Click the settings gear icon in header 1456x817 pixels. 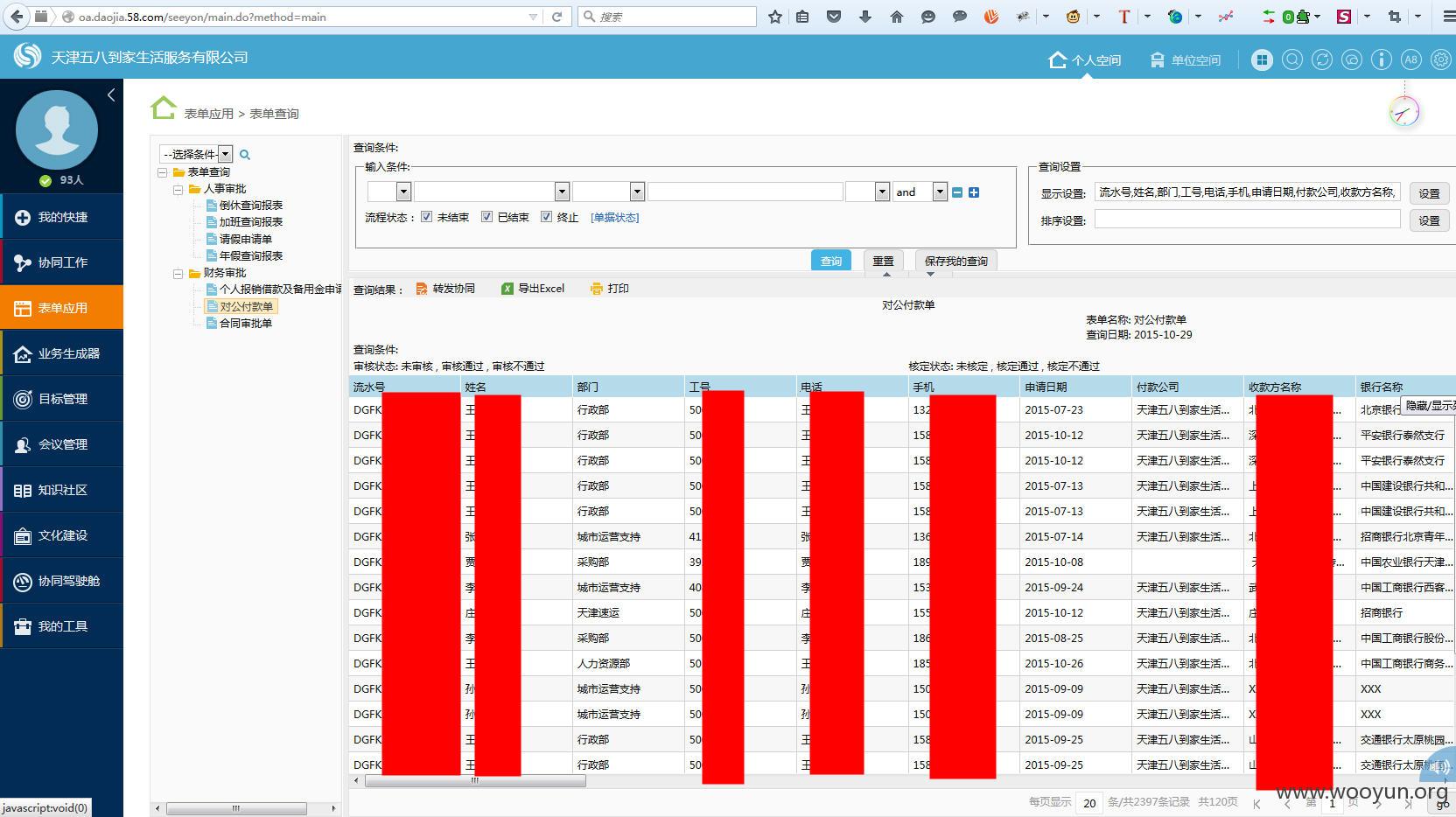(x=1440, y=59)
